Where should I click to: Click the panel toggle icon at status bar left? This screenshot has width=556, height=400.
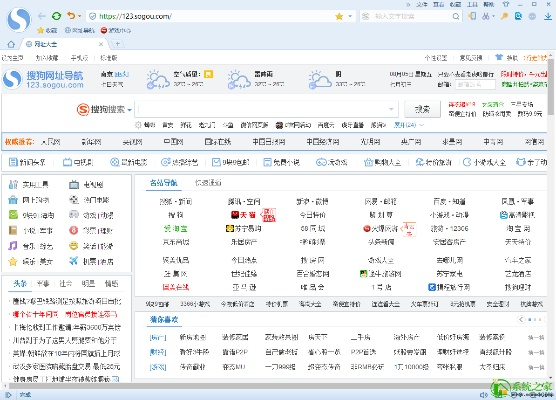click(9, 394)
